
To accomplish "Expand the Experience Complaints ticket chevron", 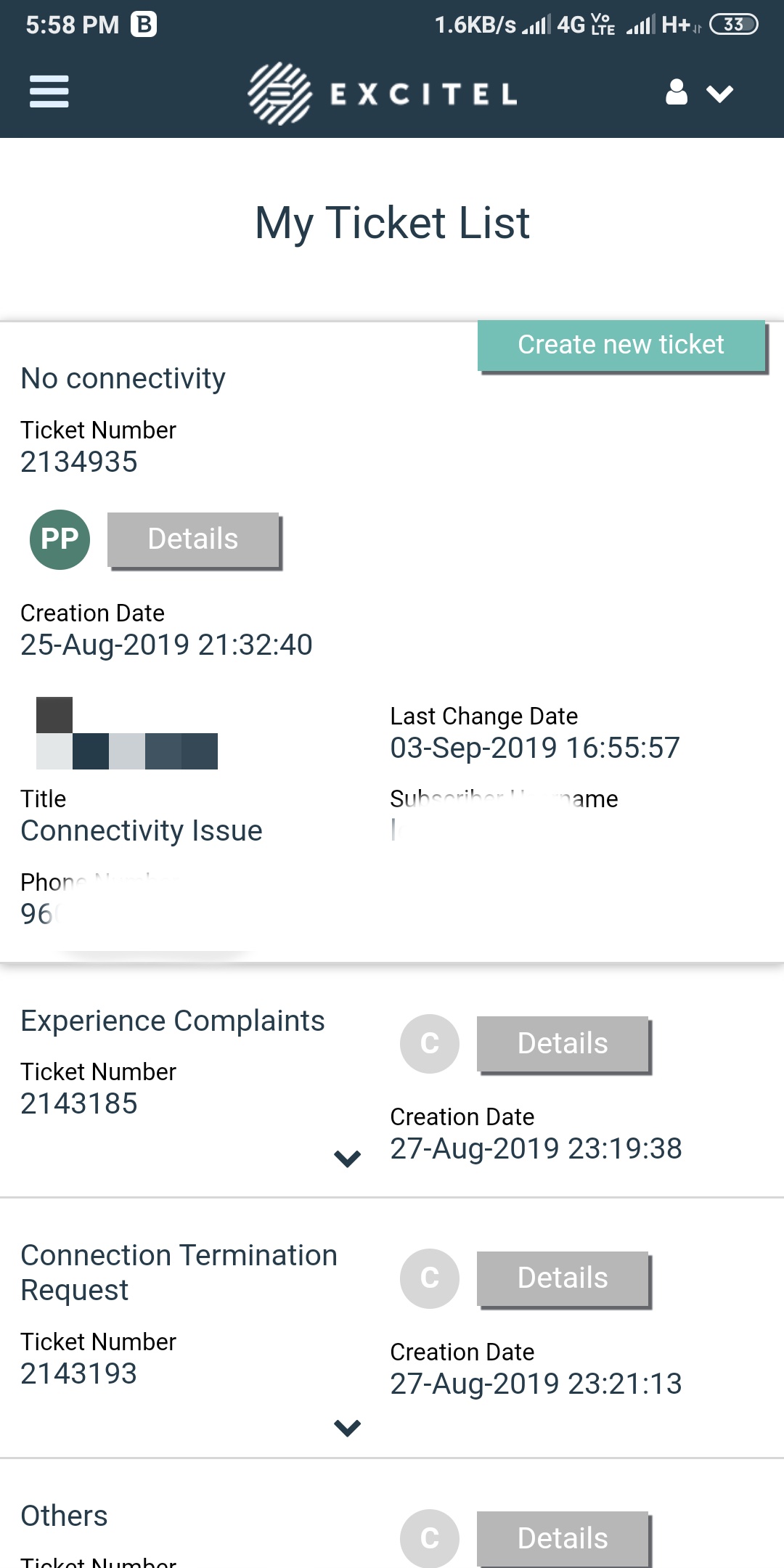I will 347,1159.
